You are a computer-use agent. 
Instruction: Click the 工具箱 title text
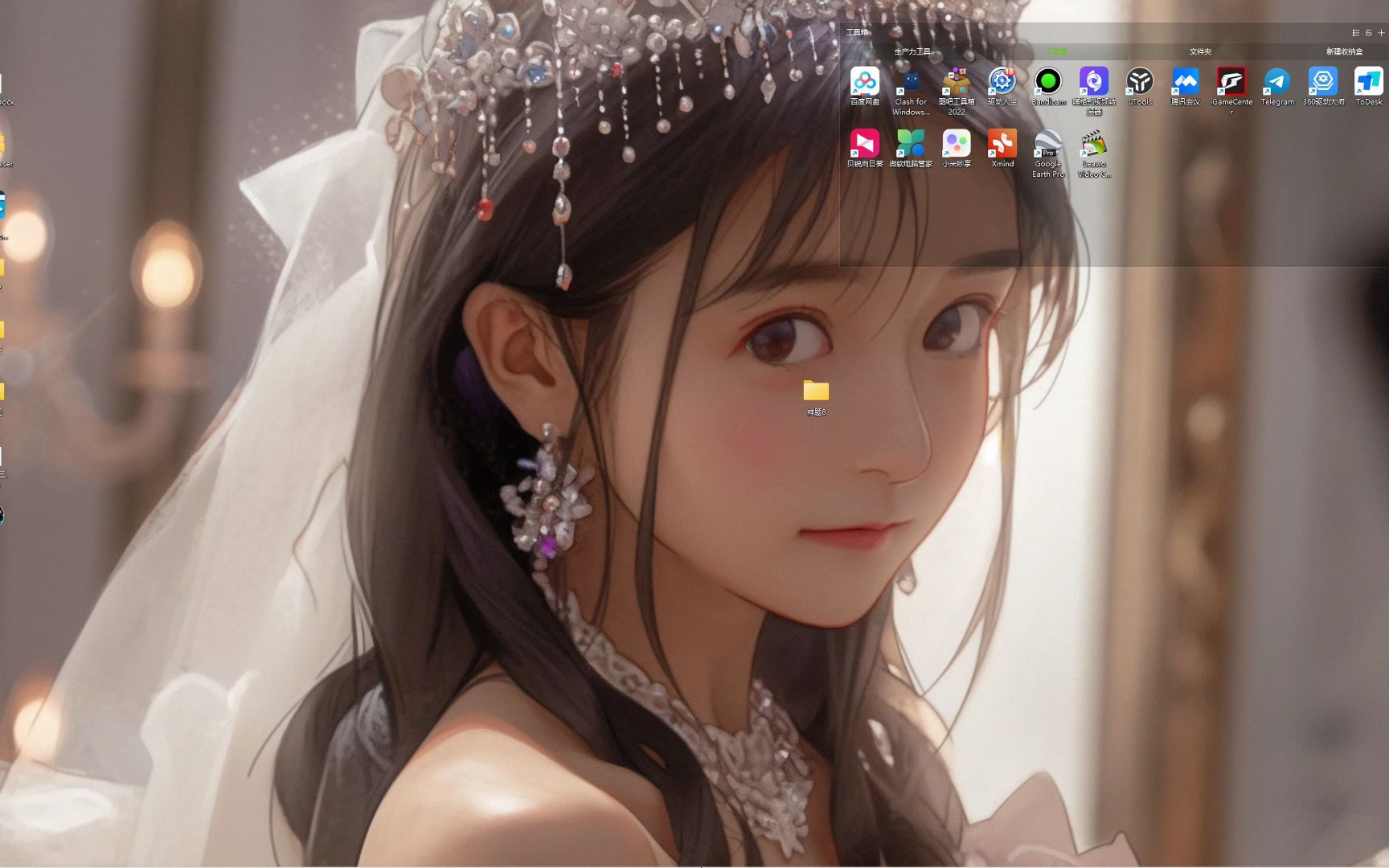pos(857,32)
